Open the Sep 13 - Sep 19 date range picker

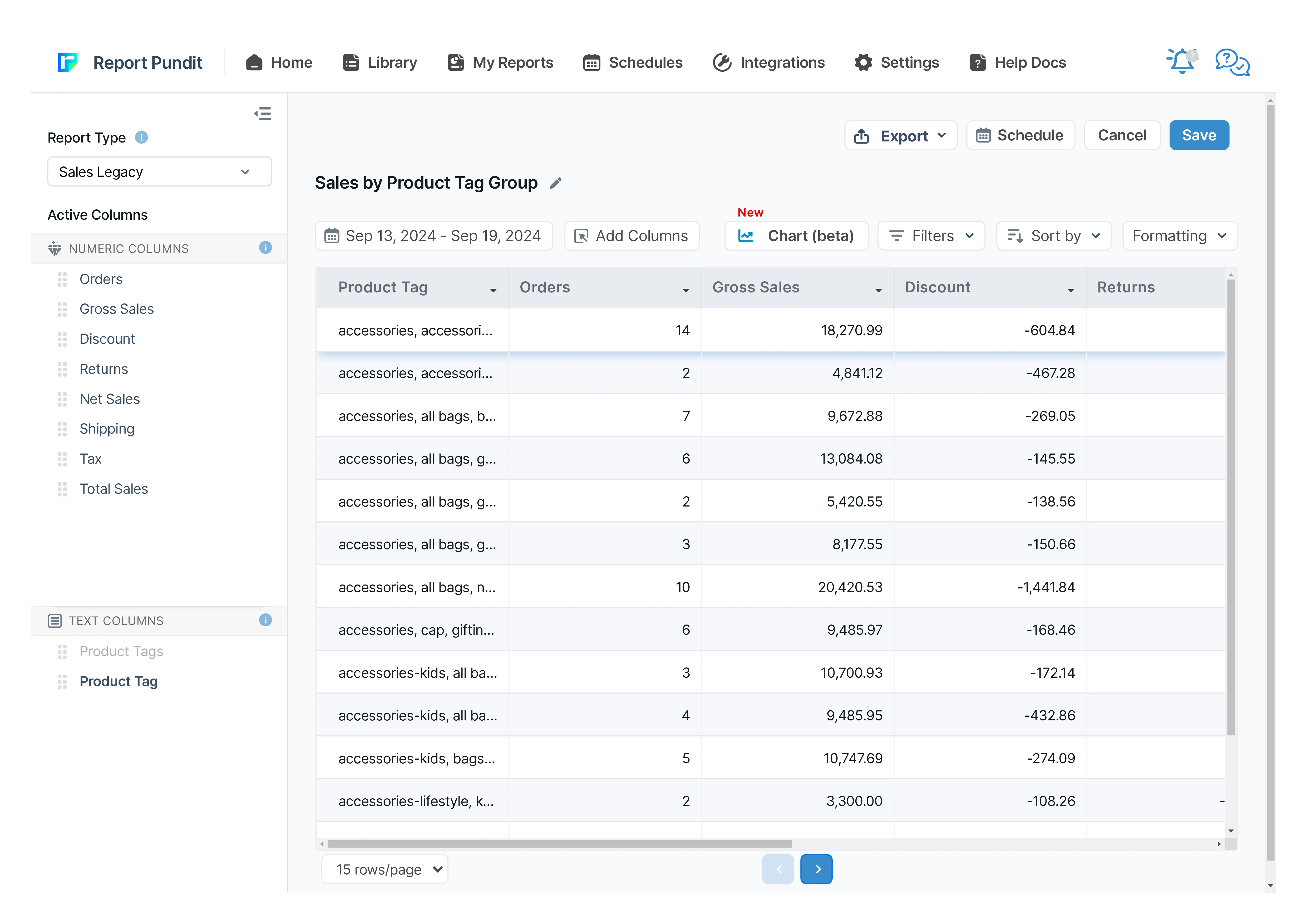[434, 236]
